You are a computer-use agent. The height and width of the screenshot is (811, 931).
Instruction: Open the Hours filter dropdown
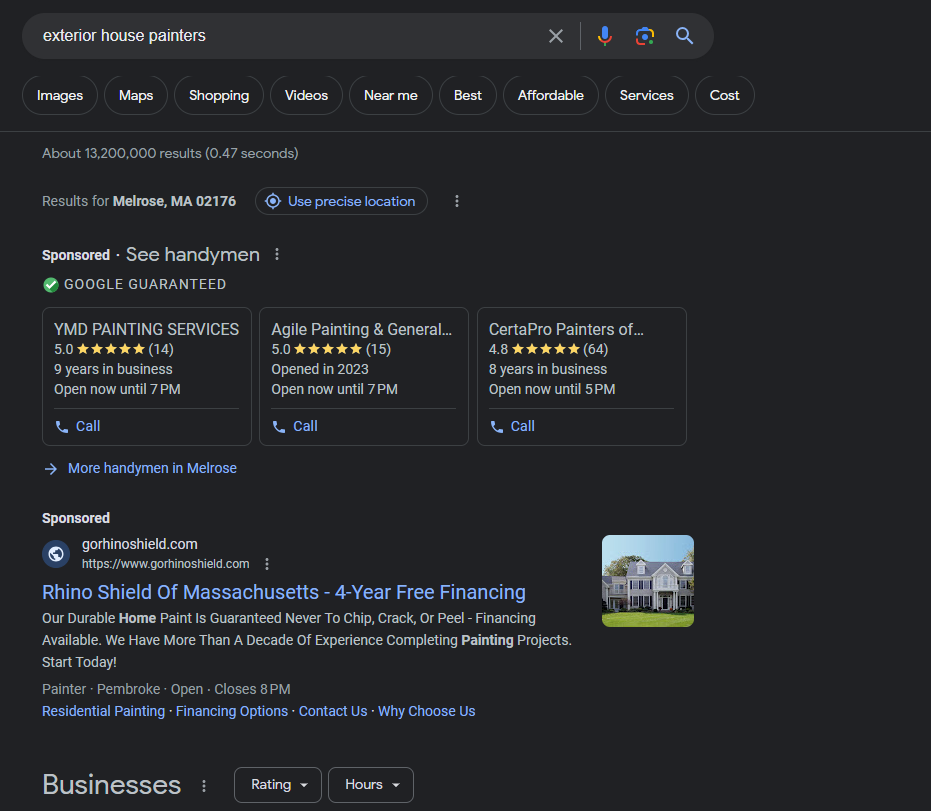370,785
